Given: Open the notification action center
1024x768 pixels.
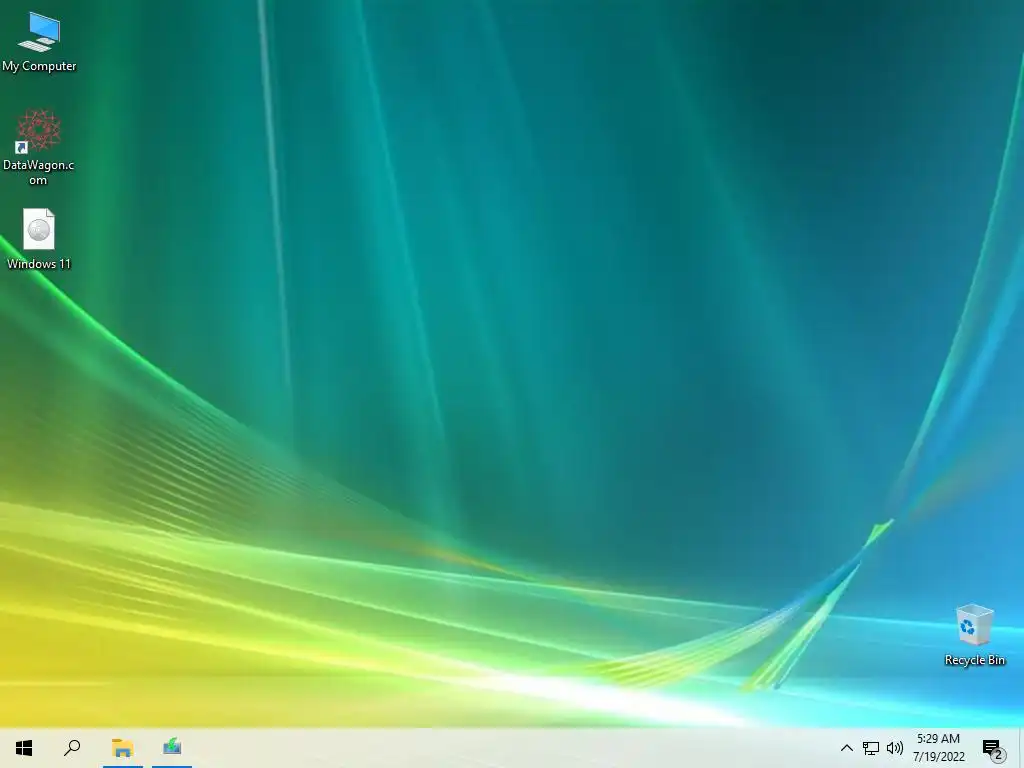Looking at the screenshot, I should (993, 748).
